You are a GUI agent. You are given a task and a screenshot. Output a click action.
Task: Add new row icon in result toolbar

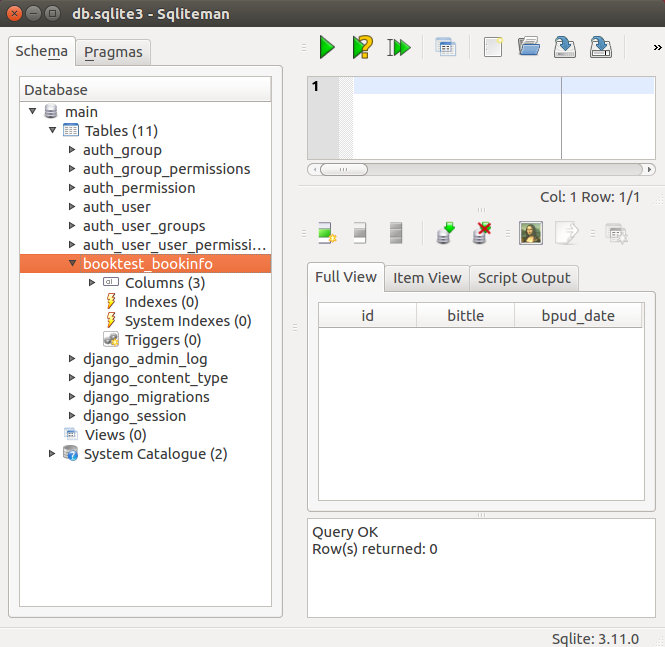(327, 233)
